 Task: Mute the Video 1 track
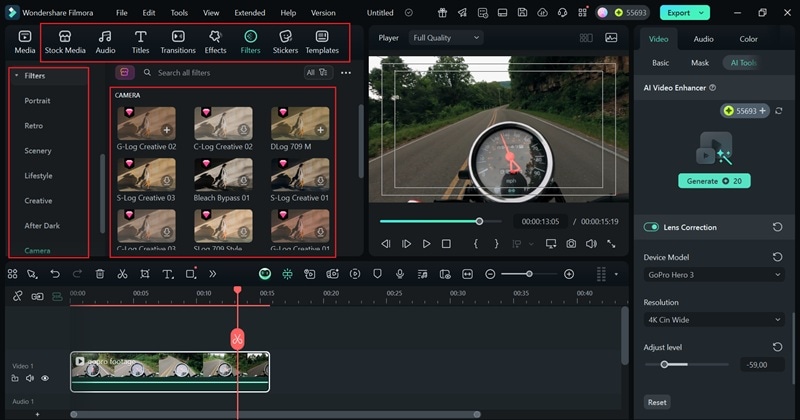click(x=30, y=378)
